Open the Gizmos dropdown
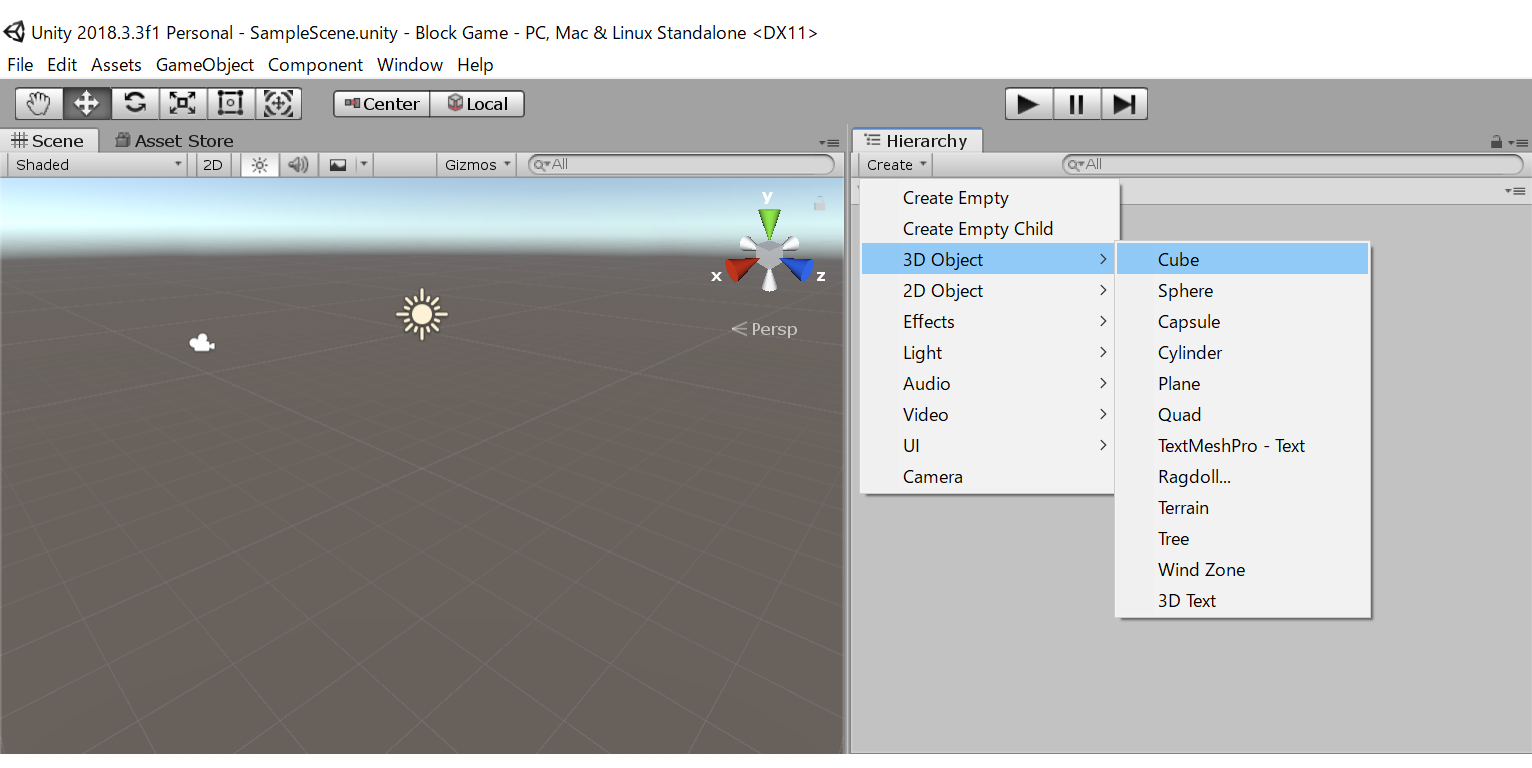 coord(478,165)
